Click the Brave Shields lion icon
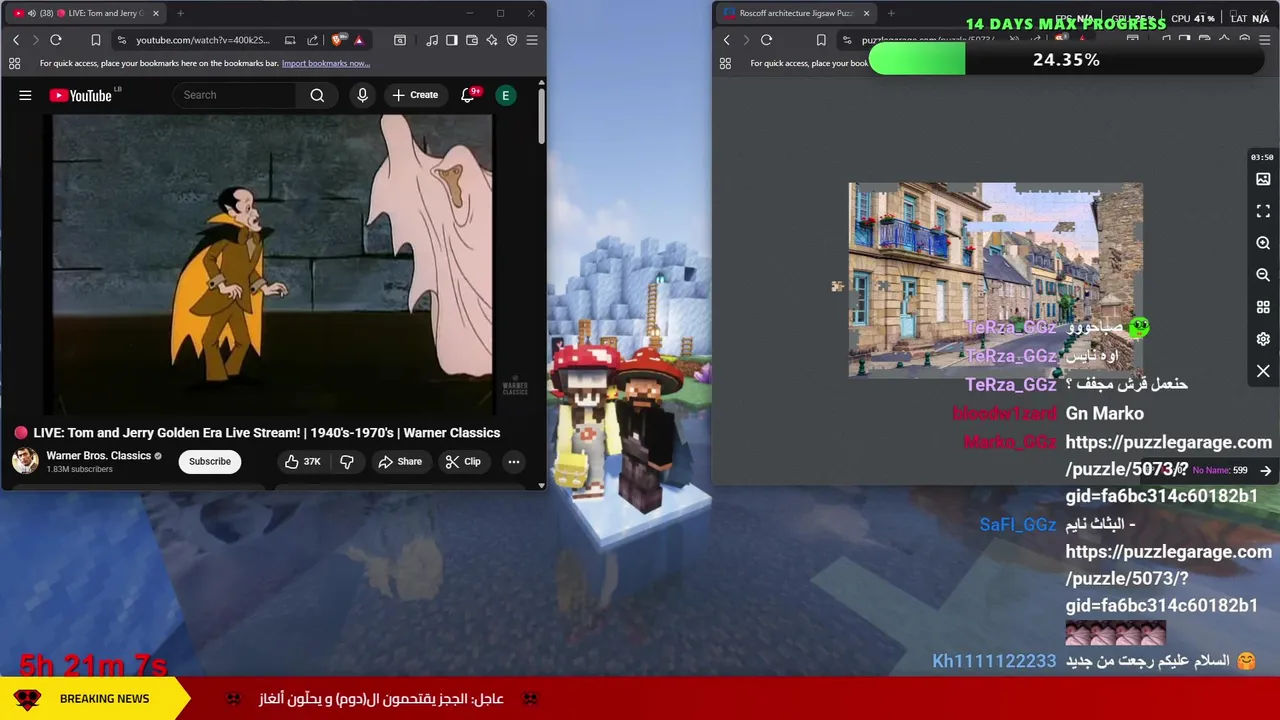This screenshot has width=1280, height=720. tap(338, 40)
